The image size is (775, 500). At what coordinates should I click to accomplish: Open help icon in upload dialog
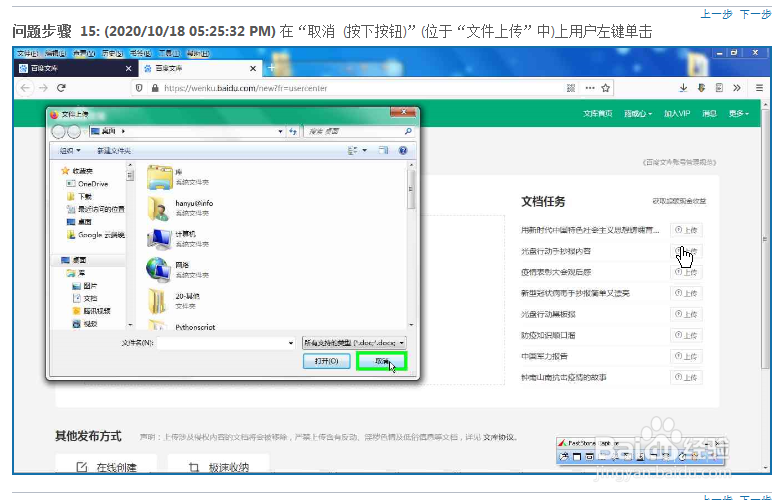403,150
